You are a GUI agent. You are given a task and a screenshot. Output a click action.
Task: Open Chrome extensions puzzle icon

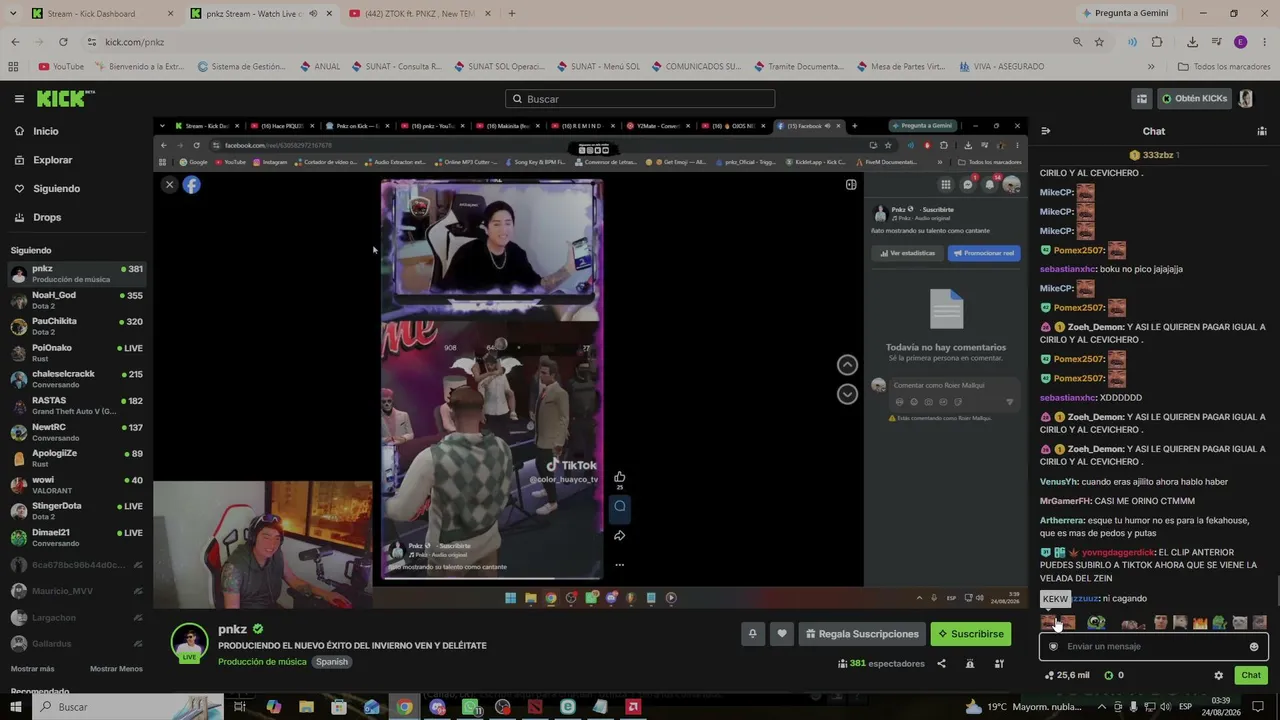(1157, 42)
